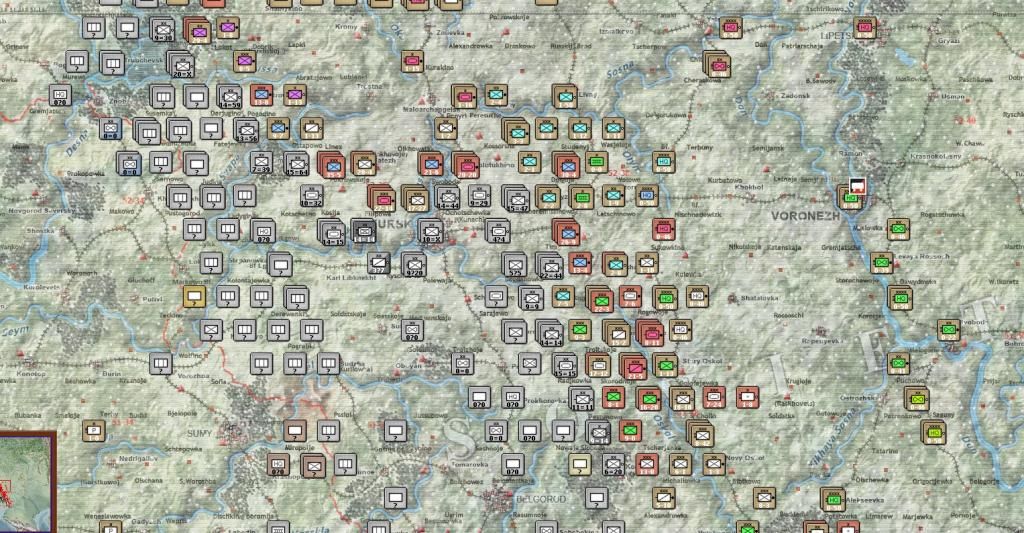
Task: Click the Desna river label
Action: tap(77, 142)
